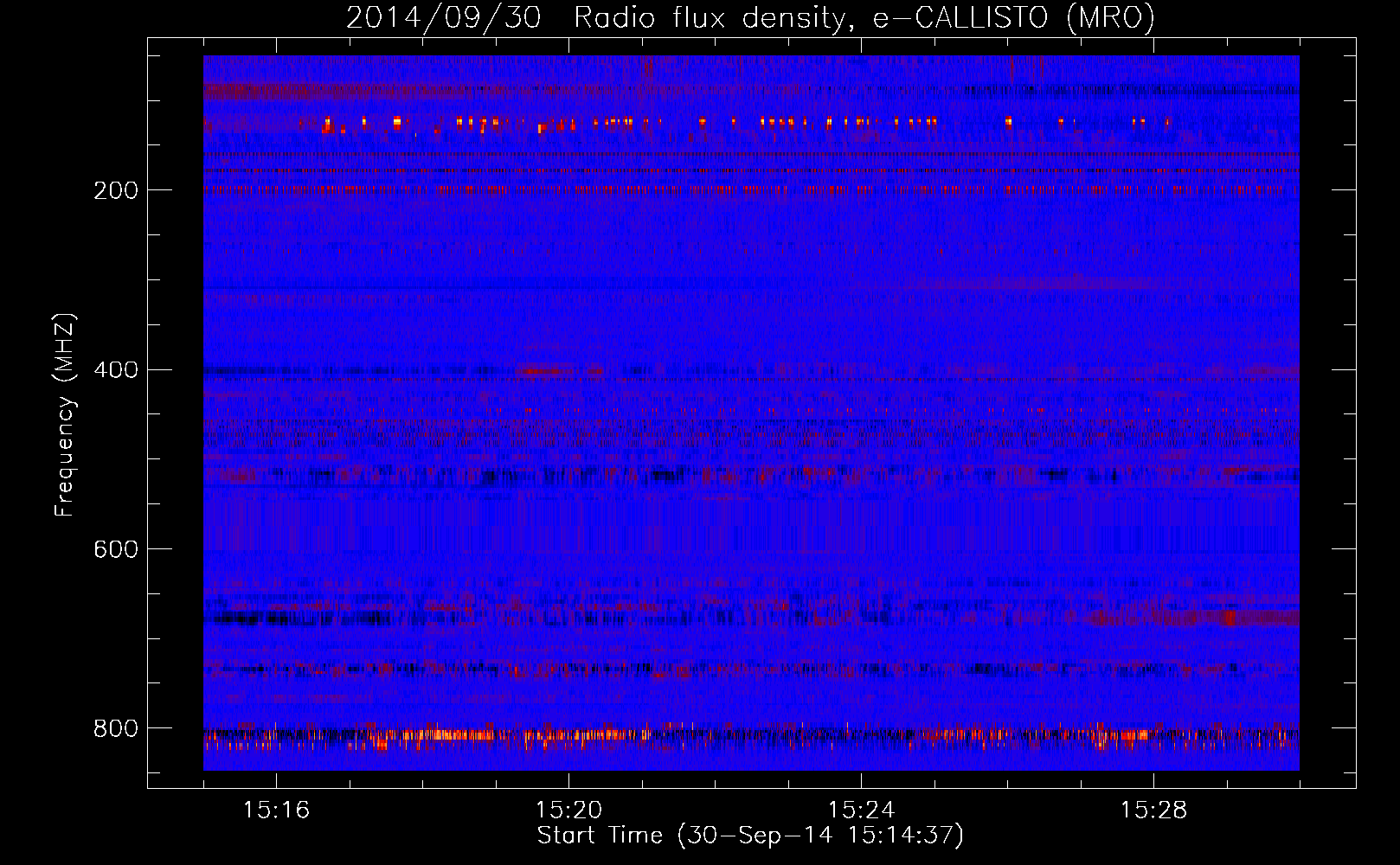The width and height of the screenshot is (1400, 865).
Task: Click the 15:16 time tick label
Action: pyautogui.click(x=276, y=810)
